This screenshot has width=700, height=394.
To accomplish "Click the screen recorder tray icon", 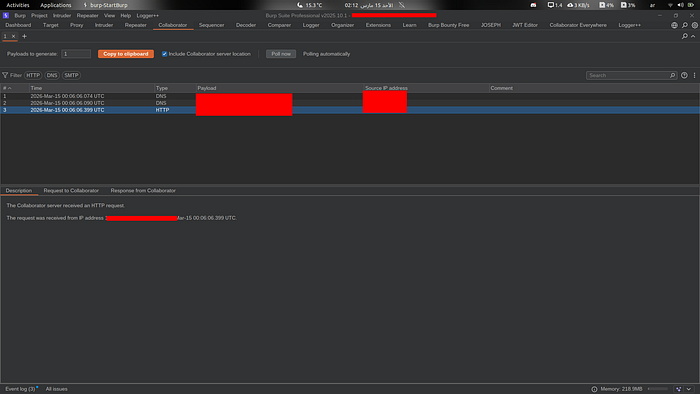I will (x=533, y=5).
